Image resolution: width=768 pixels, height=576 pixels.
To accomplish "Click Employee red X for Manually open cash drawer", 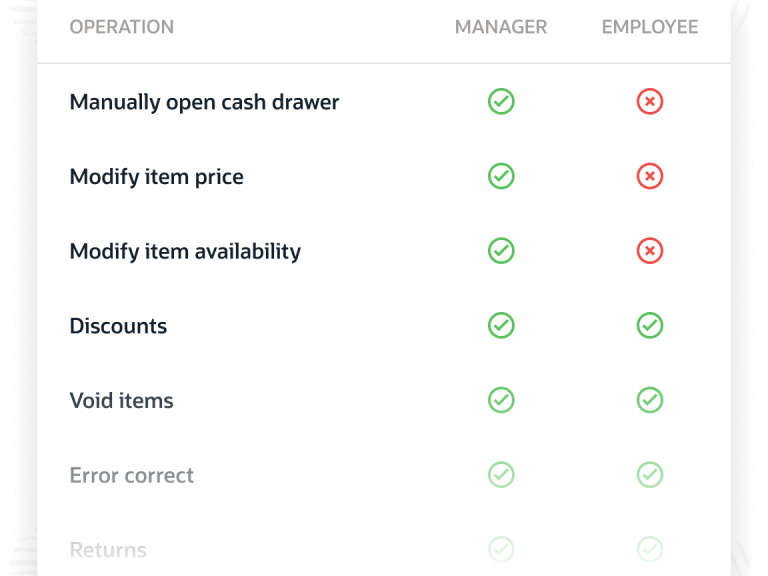I will 650,102.
